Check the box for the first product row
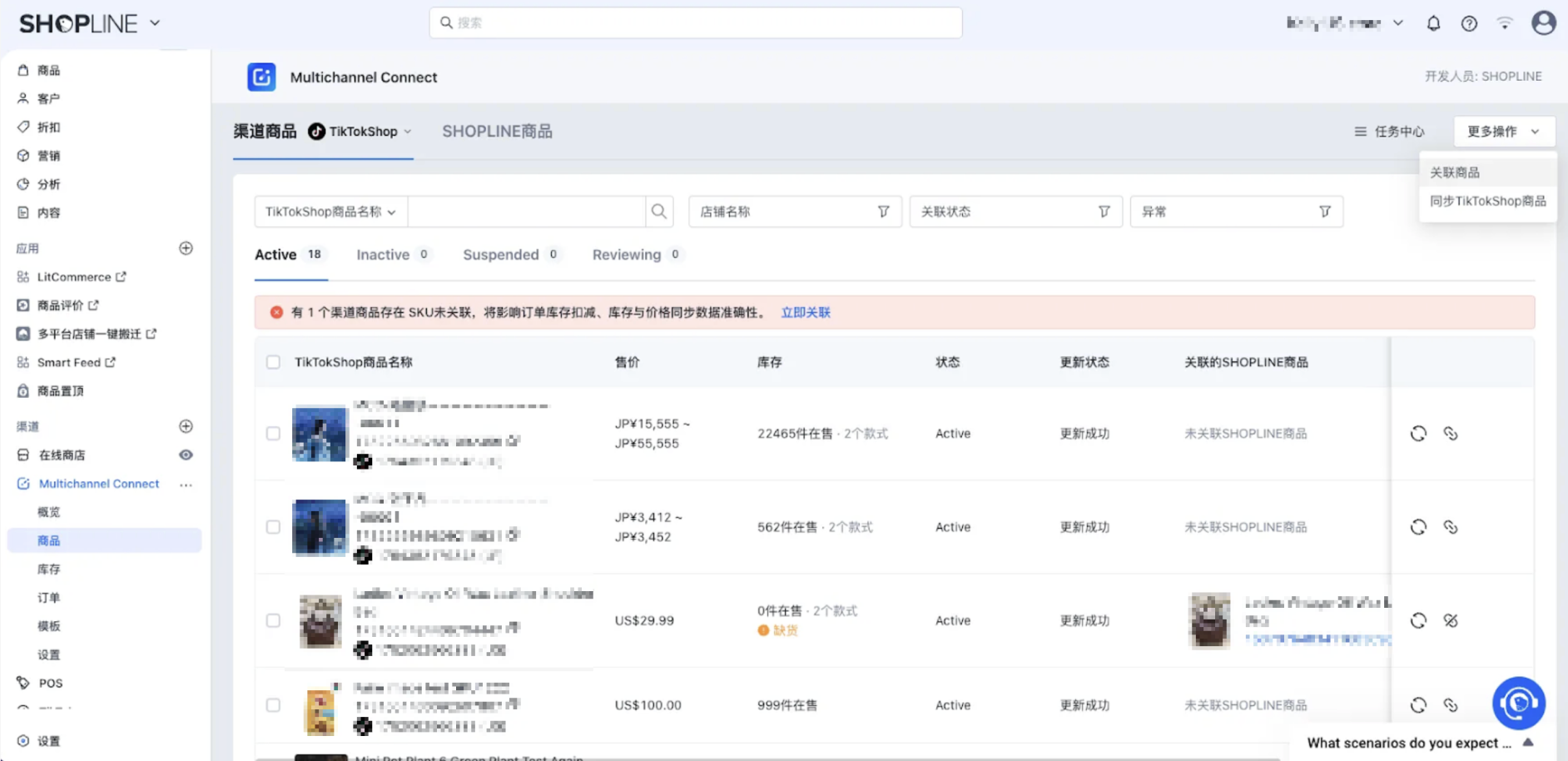This screenshot has width=1568, height=761. tap(273, 434)
